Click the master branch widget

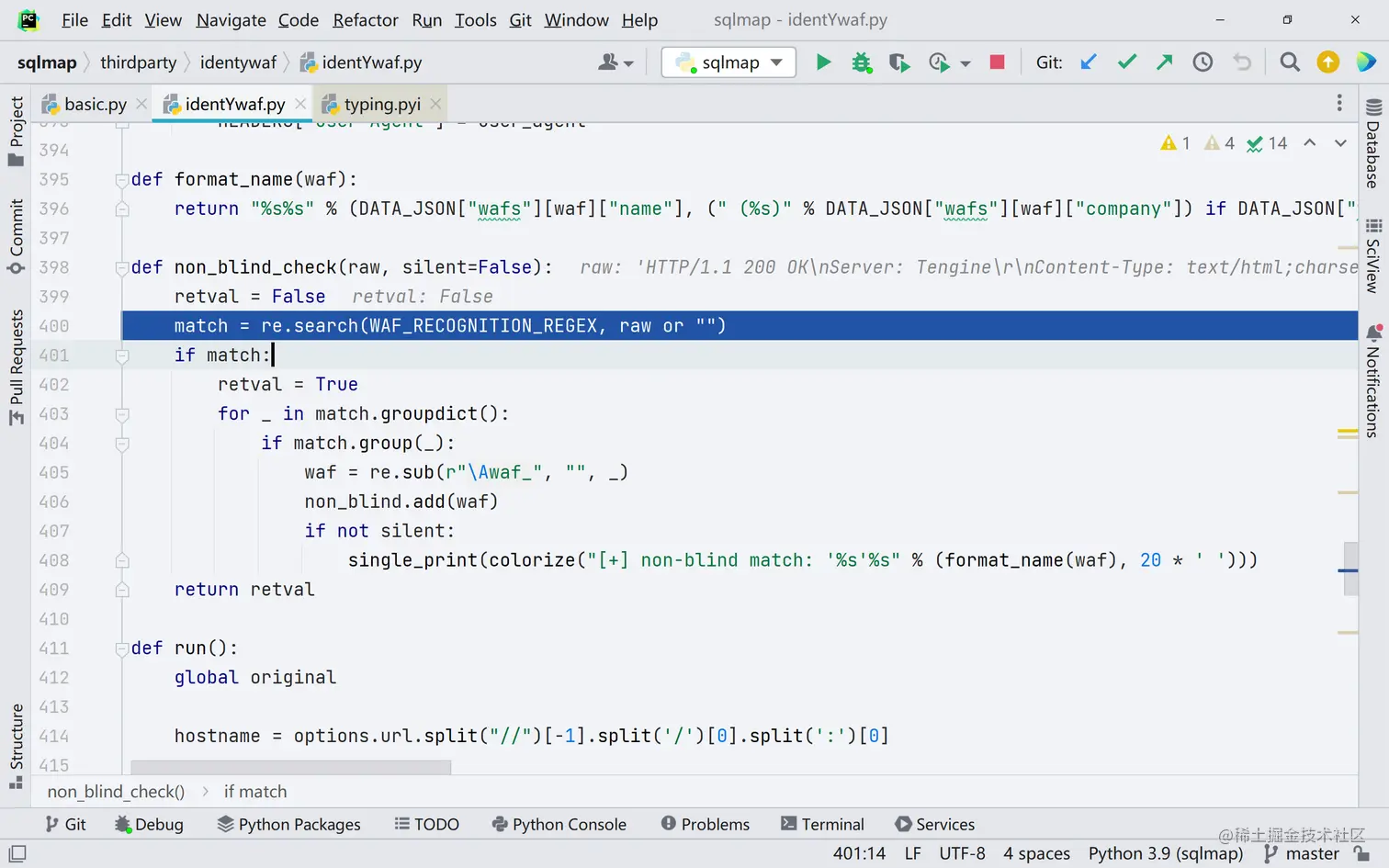coord(1302,853)
